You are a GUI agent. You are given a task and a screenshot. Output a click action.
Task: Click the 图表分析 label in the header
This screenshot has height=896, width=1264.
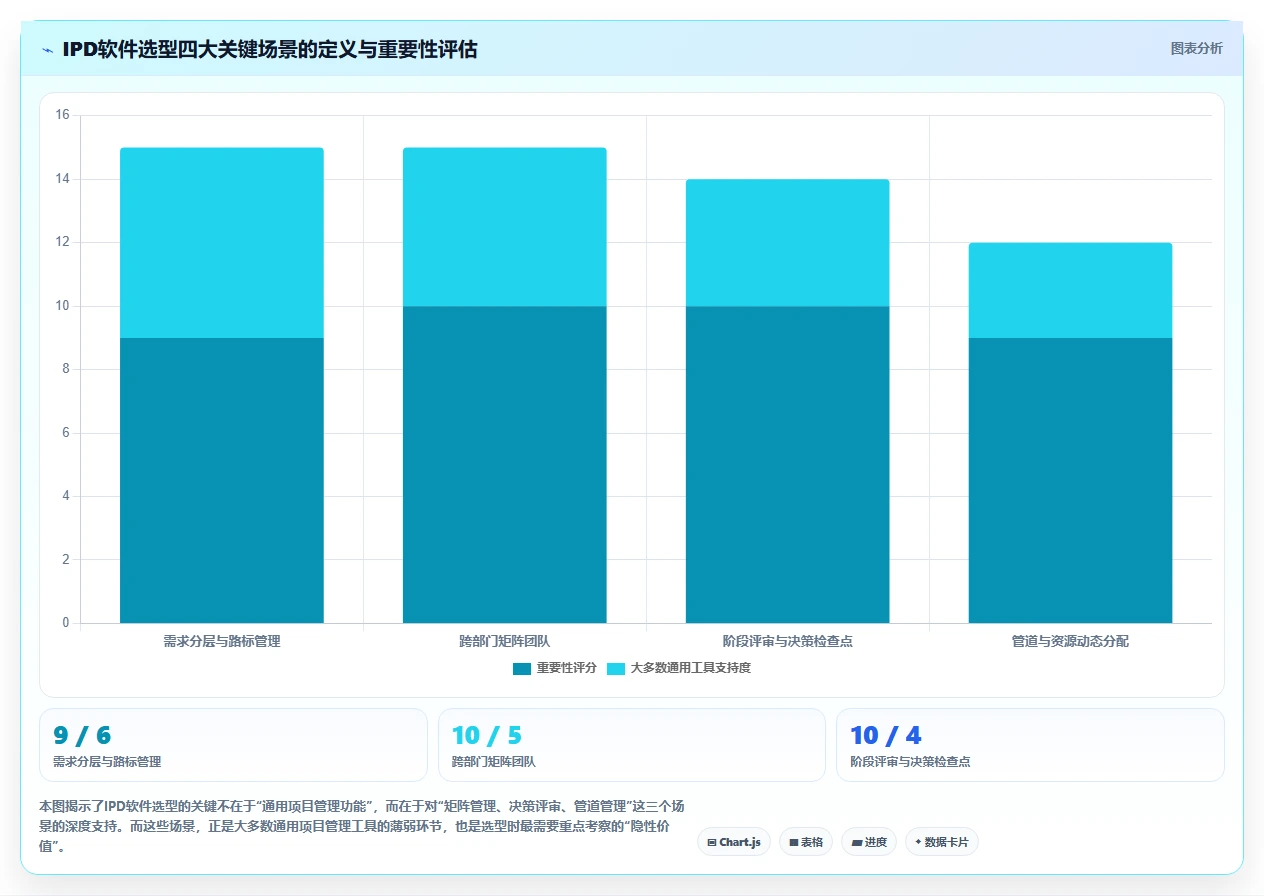(1196, 48)
